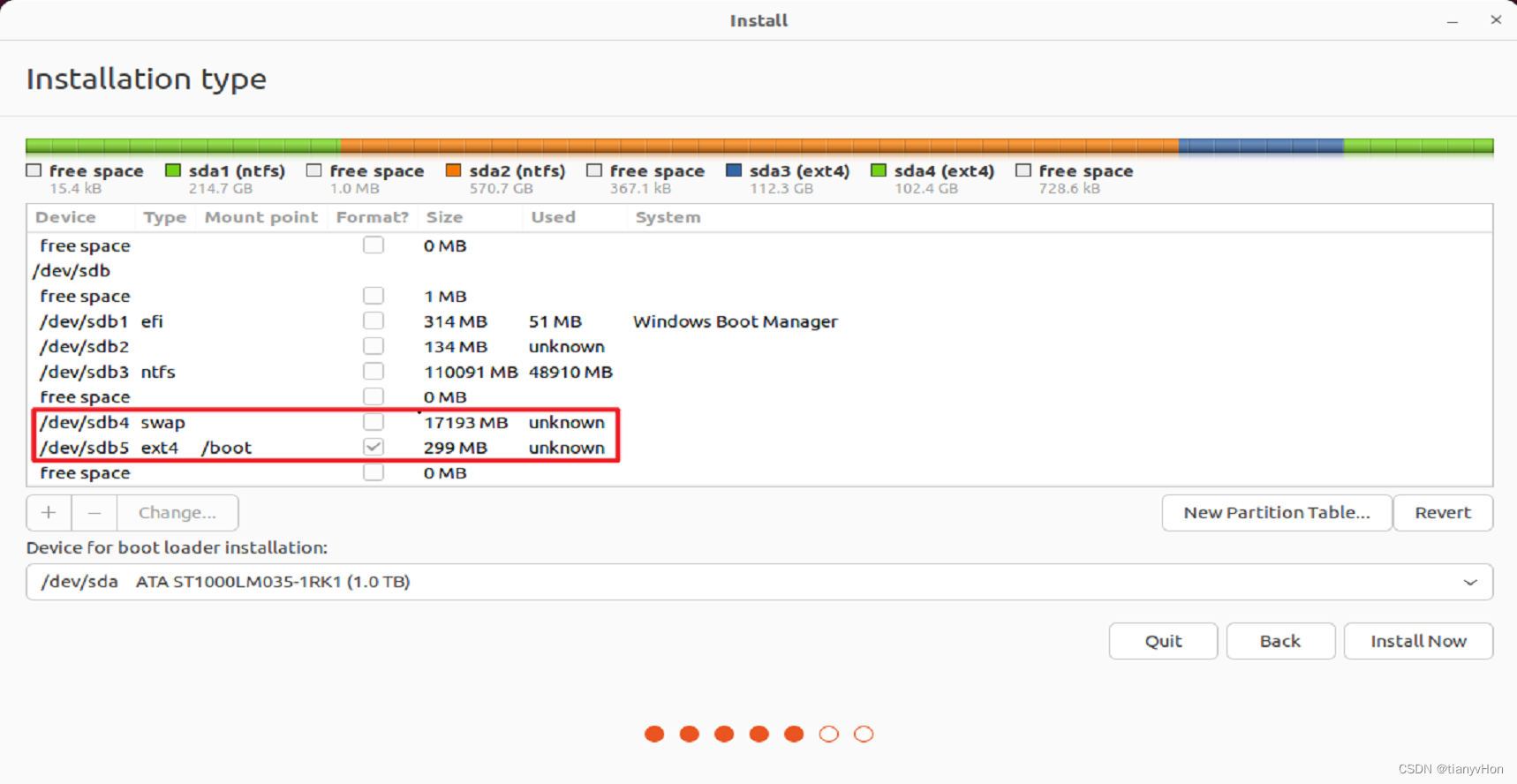Click the orange sda2 segment in partition bar
The height and width of the screenshot is (784, 1517).
click(759, 146)
